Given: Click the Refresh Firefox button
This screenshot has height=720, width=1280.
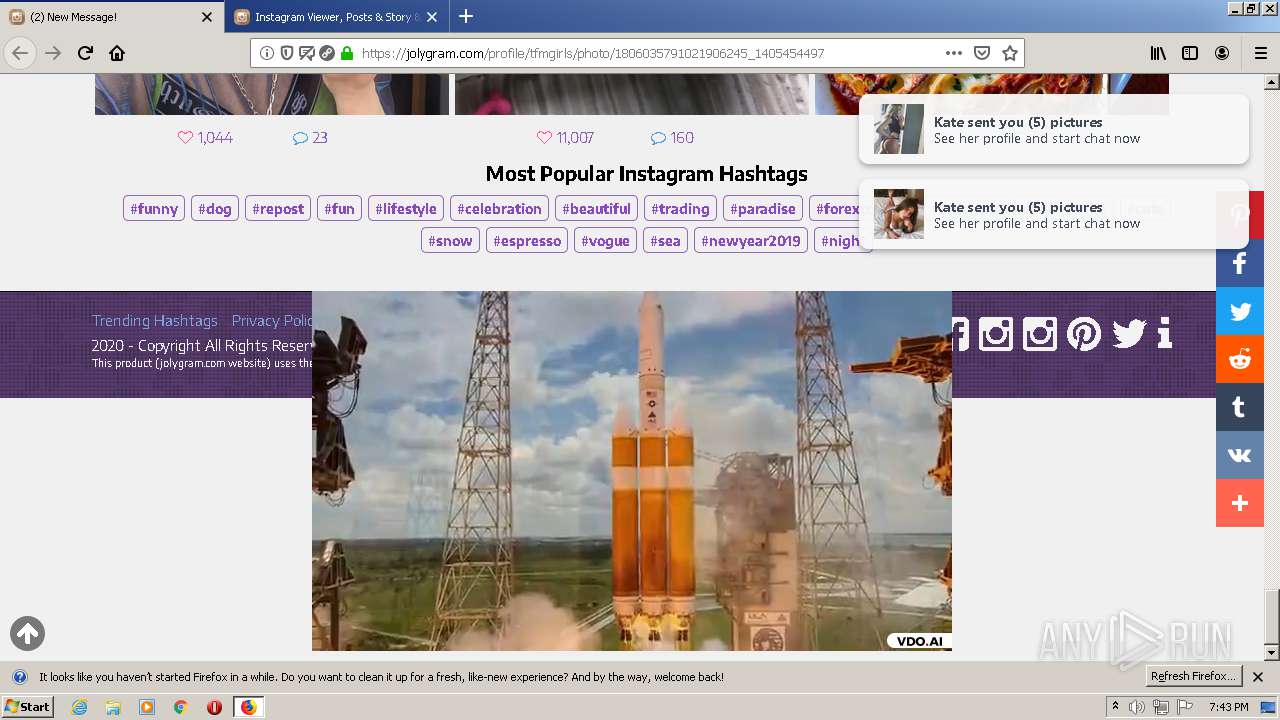Looking at the screenshot, I should tap(1193, 677).
